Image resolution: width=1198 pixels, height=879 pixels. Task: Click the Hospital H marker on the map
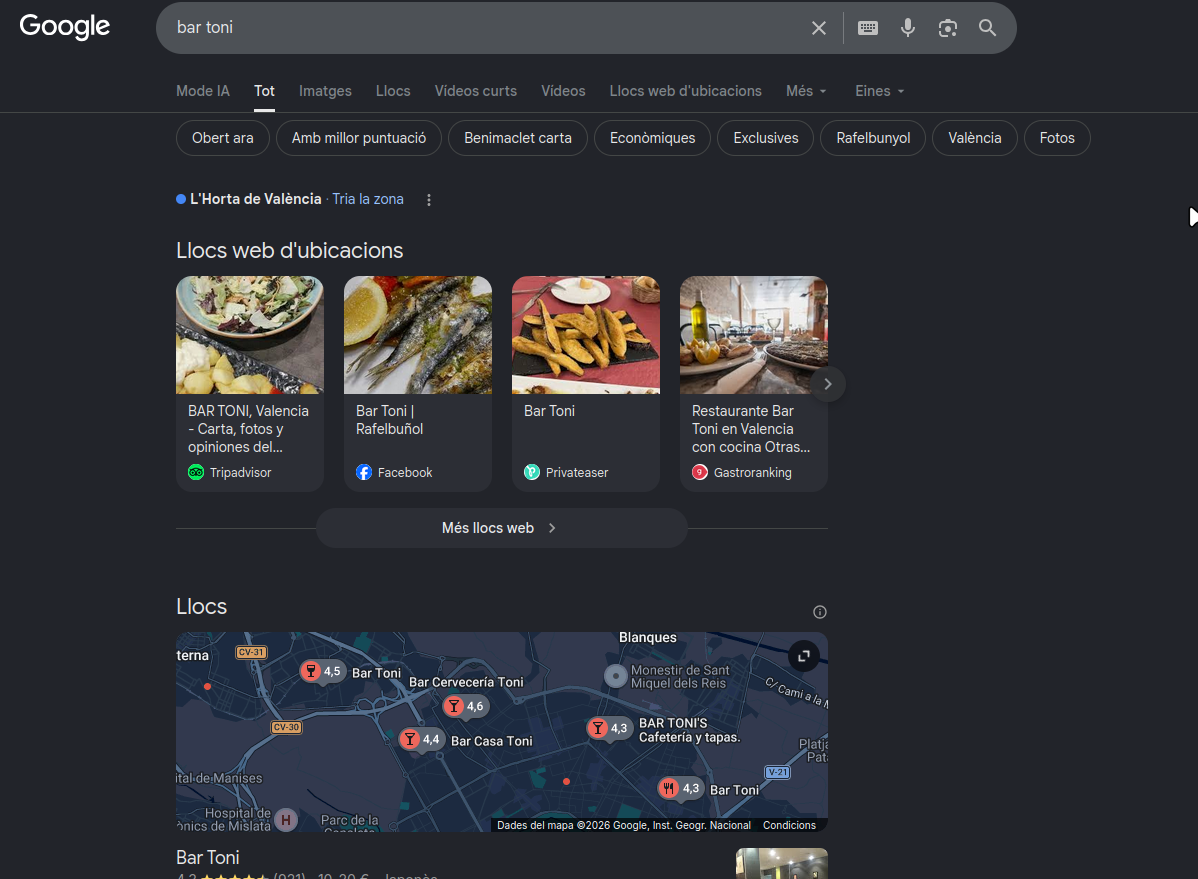[x=286, y=820]
